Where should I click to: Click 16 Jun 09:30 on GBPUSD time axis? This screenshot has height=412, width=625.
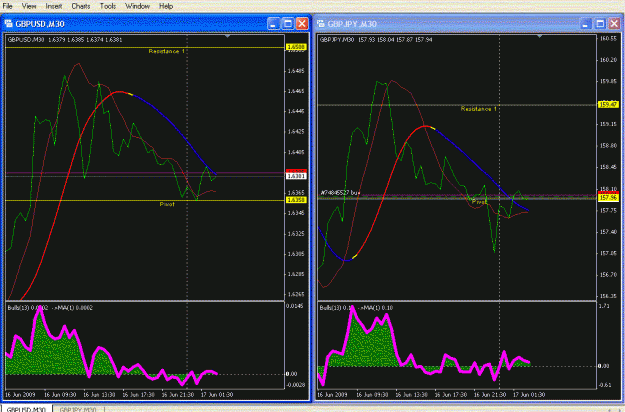[x=60, y=394]
